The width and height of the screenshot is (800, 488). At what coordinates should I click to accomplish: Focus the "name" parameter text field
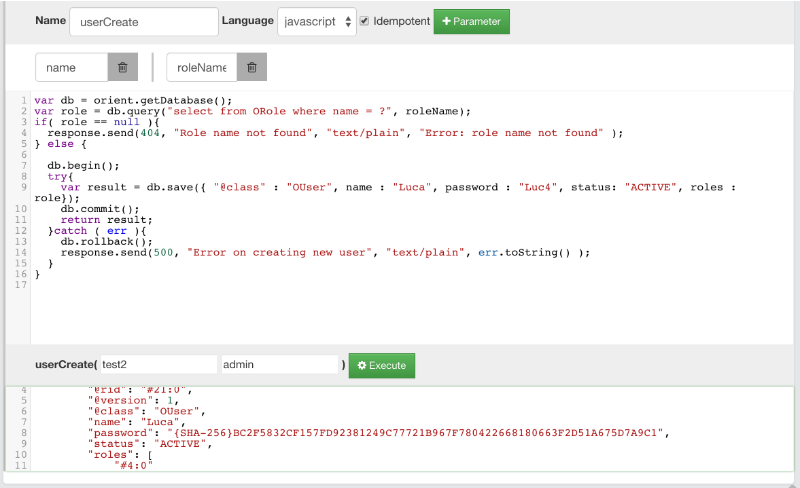point(72,67)
